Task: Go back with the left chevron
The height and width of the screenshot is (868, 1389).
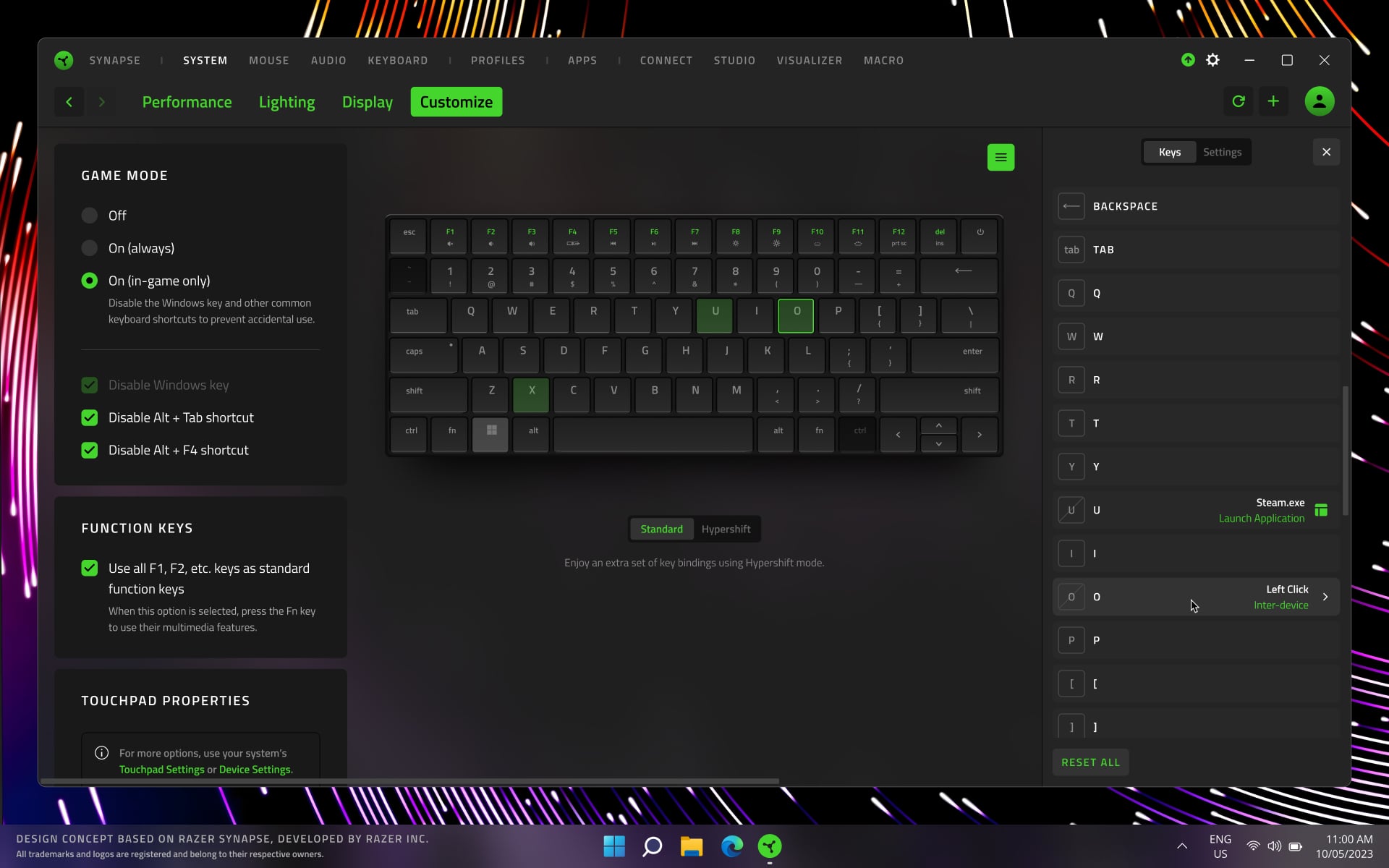Action: [69, 102]
